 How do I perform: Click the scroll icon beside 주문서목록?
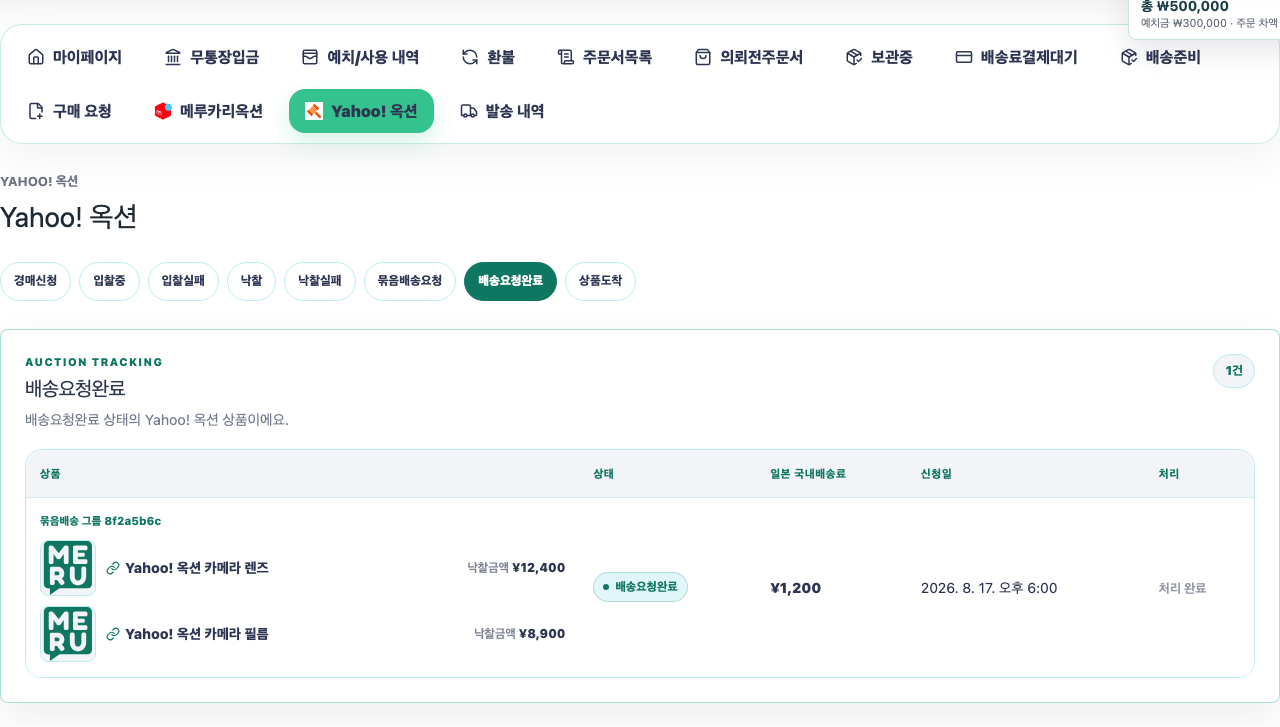[x=566, y=57]
